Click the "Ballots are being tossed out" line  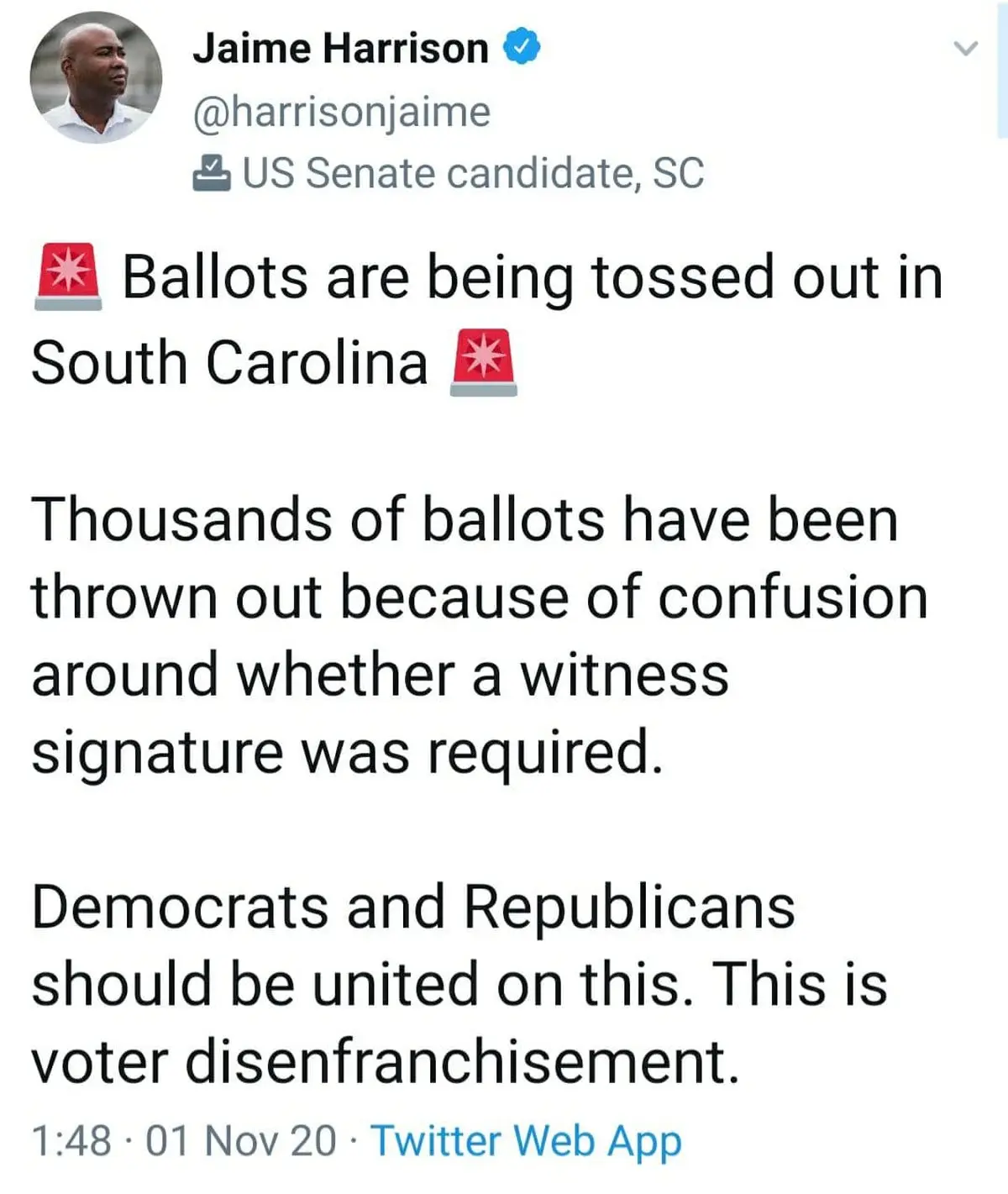(x=533, y=277)
